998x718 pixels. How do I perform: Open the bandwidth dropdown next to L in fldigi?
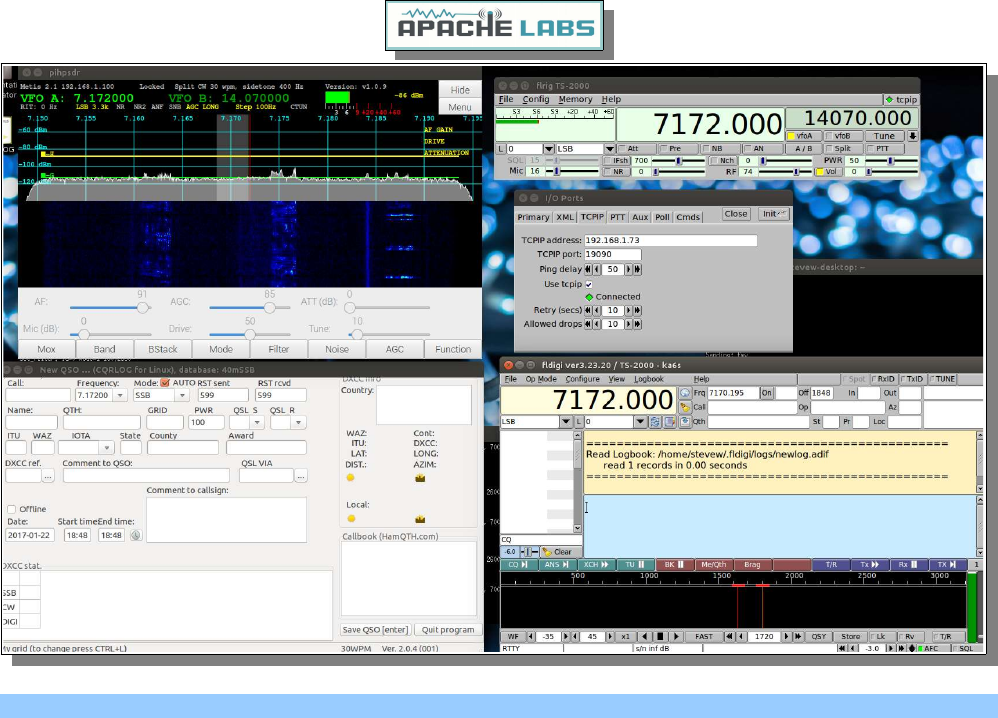640,421
